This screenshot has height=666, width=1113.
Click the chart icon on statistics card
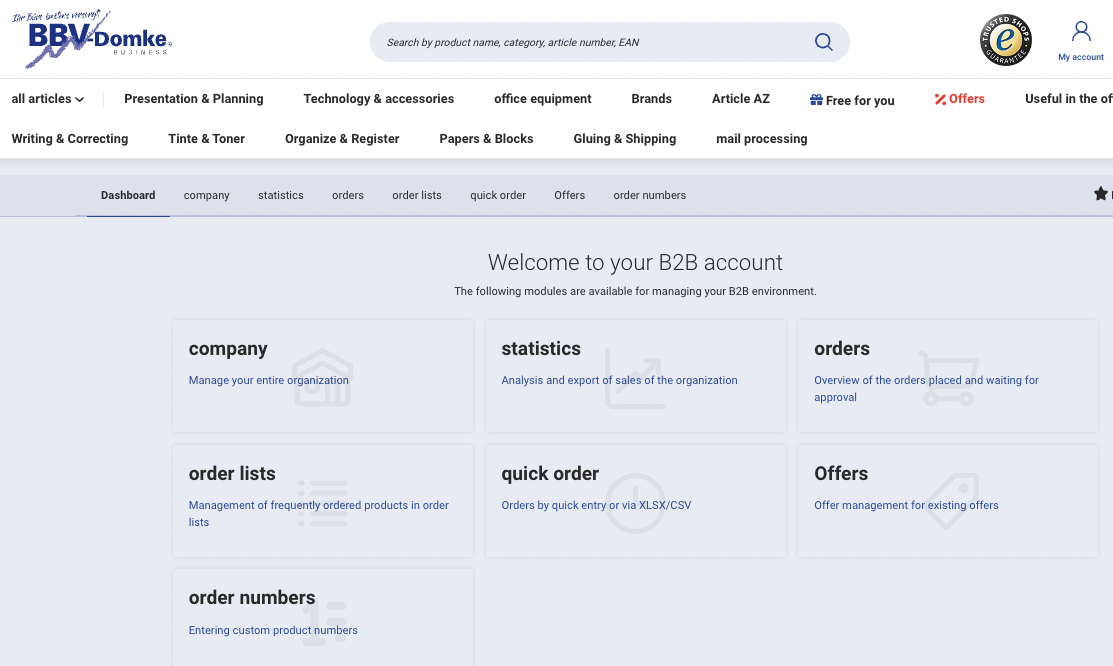(x=635, y=378)
